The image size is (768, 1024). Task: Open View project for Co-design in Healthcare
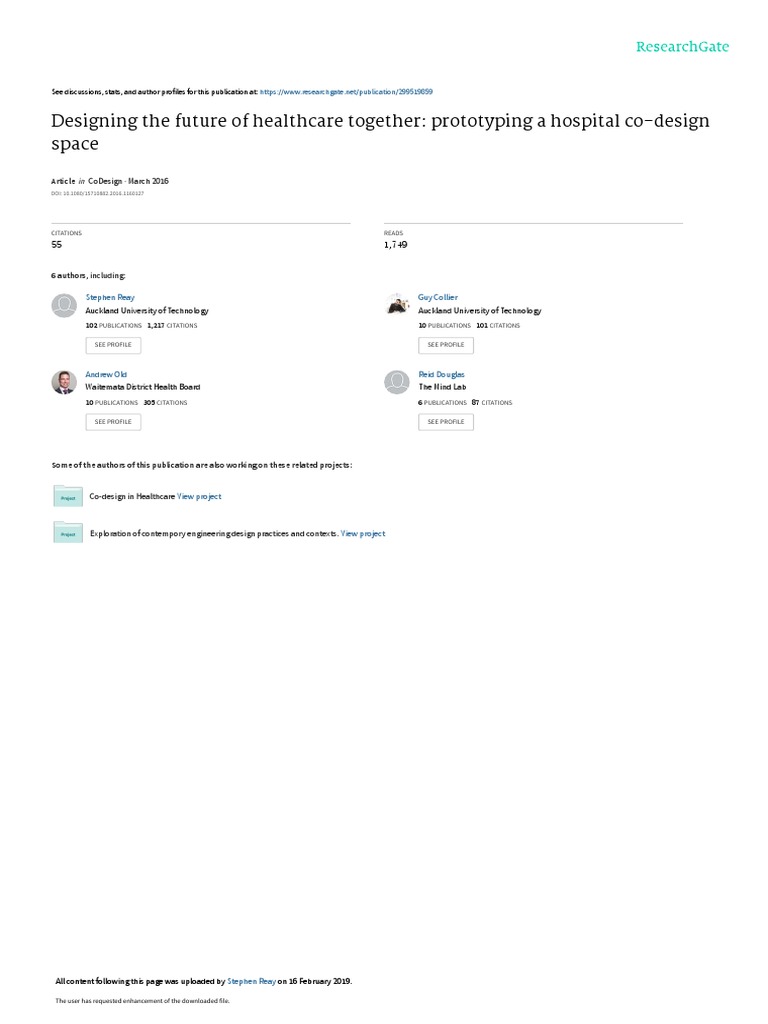pos(199,496)
